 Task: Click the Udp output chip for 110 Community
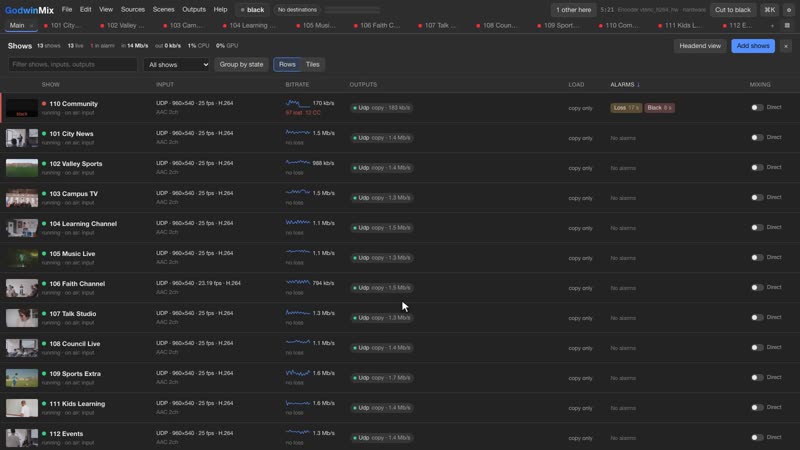[382, 108]
